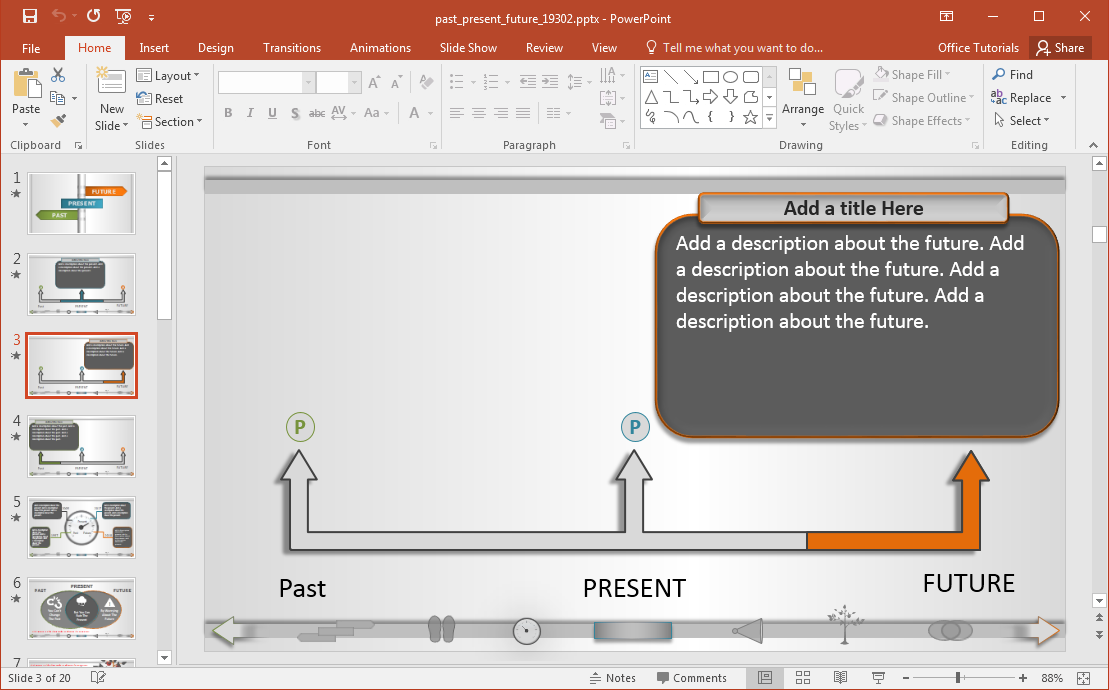Start Slide Show from the status bar icon
The width and height of the screenshot is (1109, 690).
[x=877, y=677]
